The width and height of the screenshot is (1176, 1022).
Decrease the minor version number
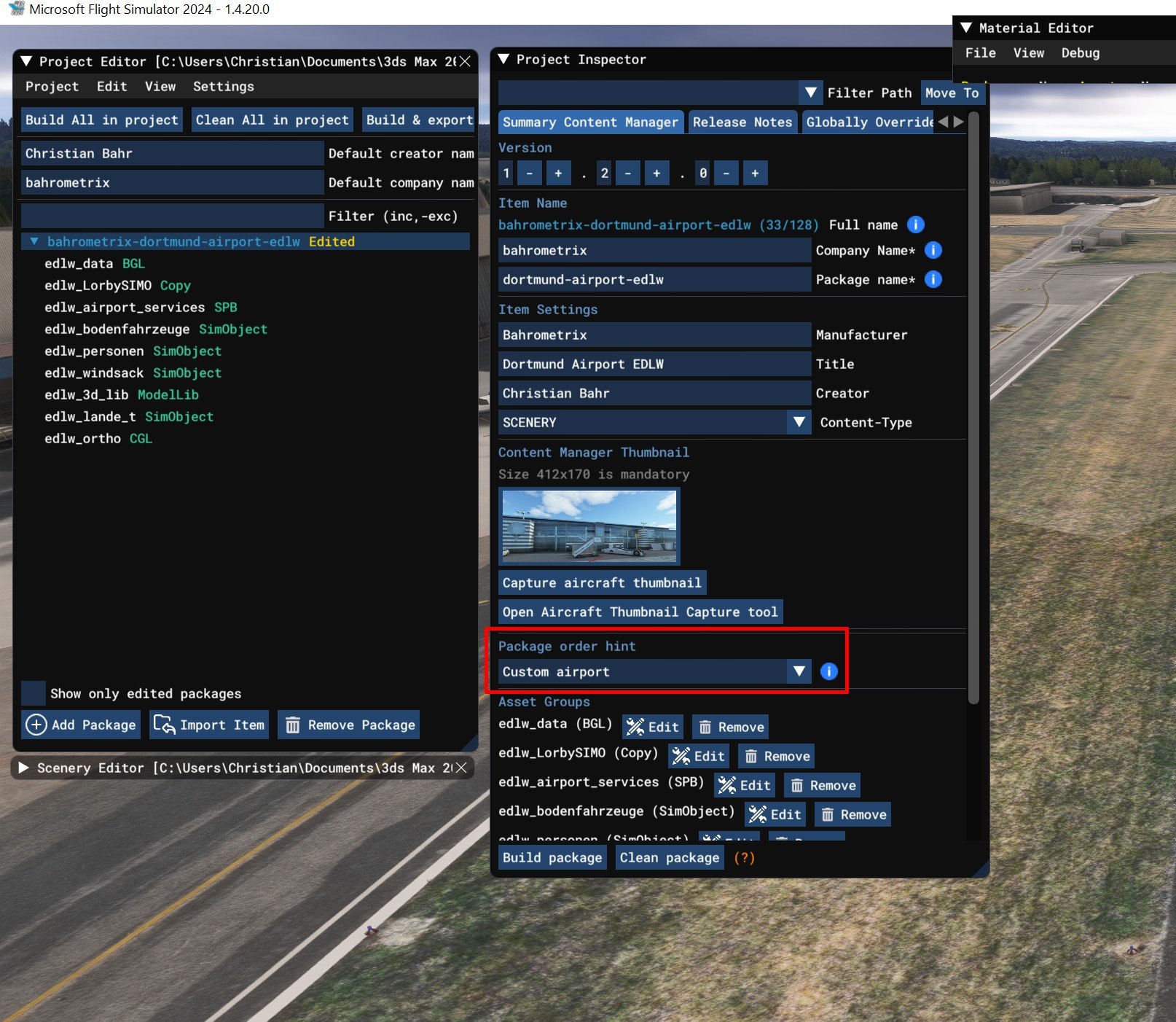[628, 173]
